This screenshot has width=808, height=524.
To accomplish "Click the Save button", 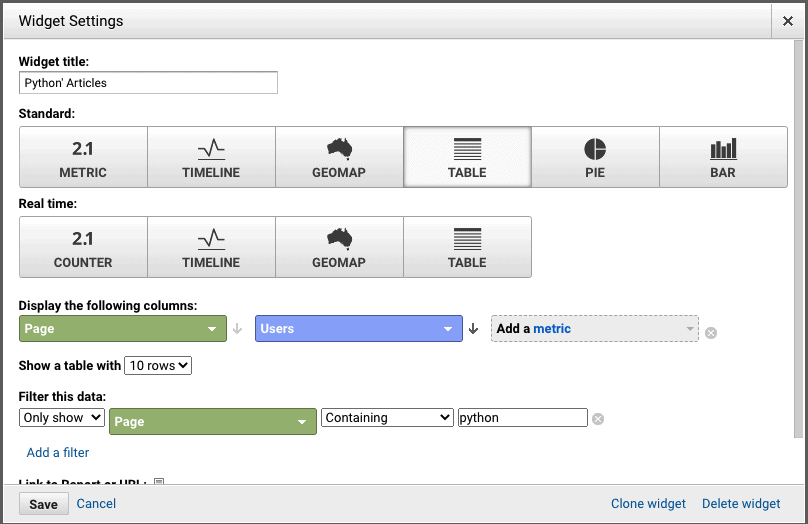I will (44, 504).
